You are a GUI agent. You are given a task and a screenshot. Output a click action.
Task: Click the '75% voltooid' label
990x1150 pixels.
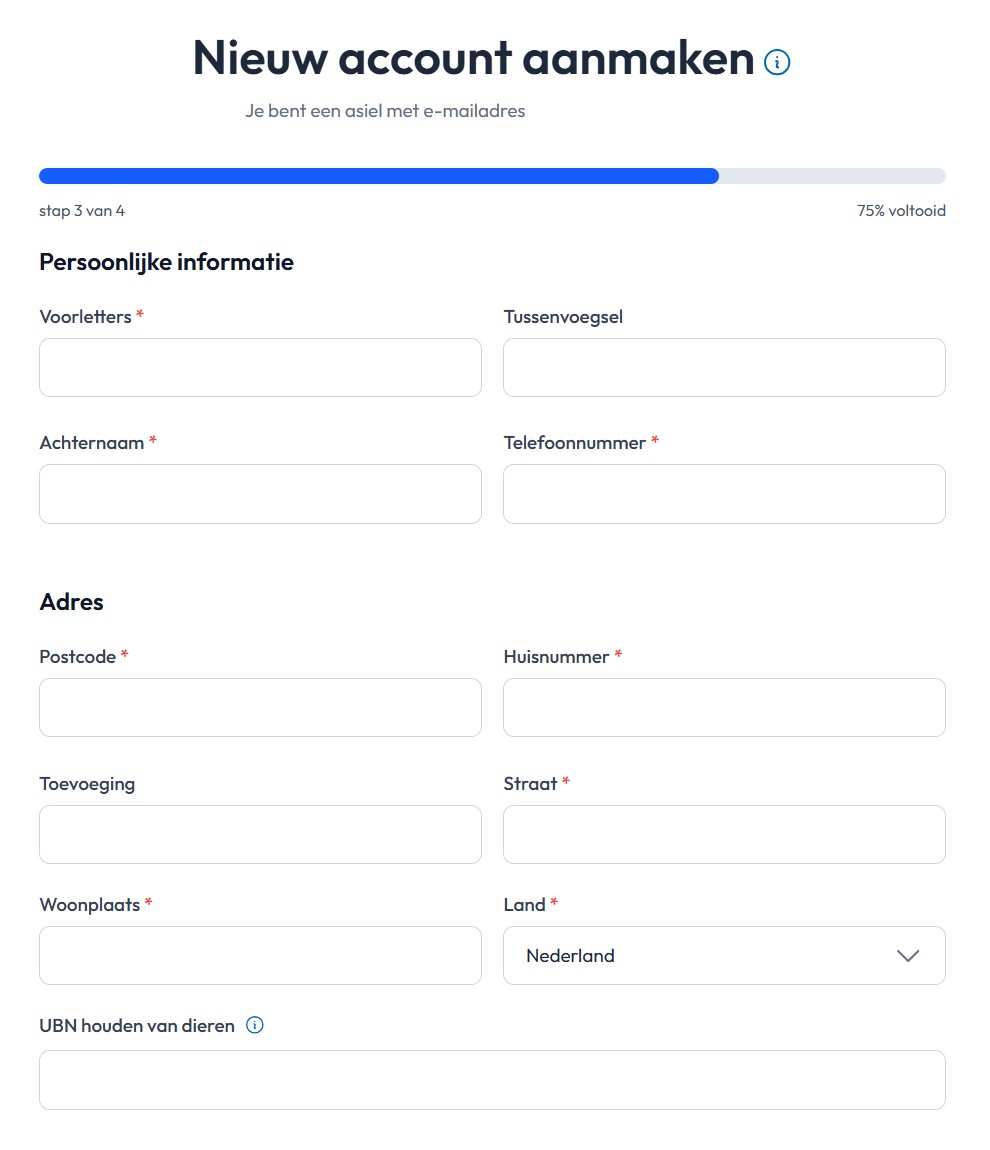(x=901, y=211)
